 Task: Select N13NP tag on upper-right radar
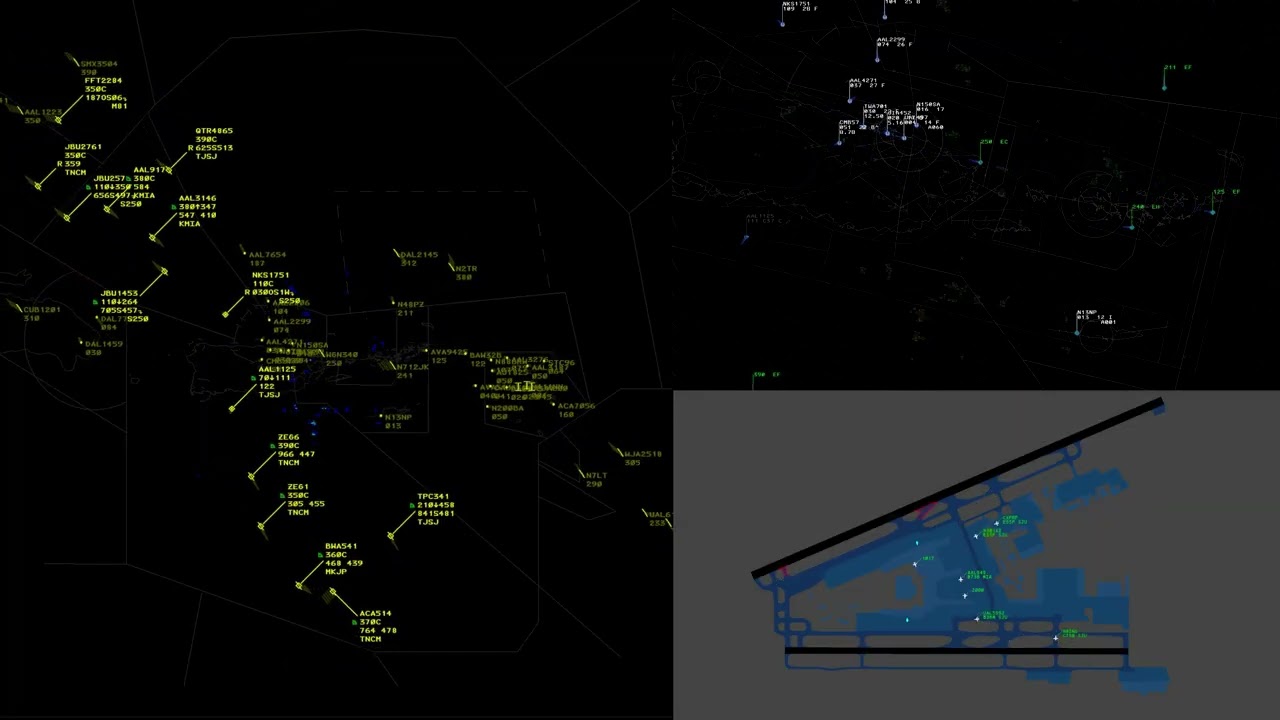click(1095, 317)
